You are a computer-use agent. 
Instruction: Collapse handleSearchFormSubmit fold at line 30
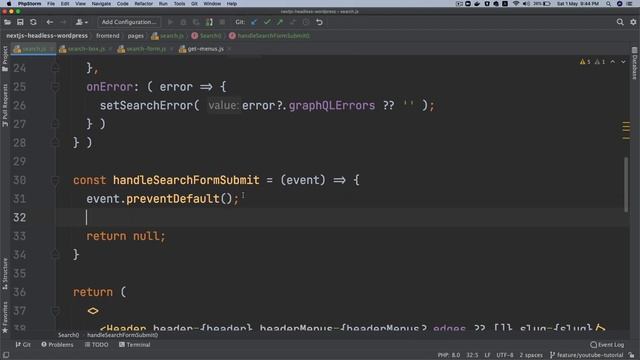[55, 180]
